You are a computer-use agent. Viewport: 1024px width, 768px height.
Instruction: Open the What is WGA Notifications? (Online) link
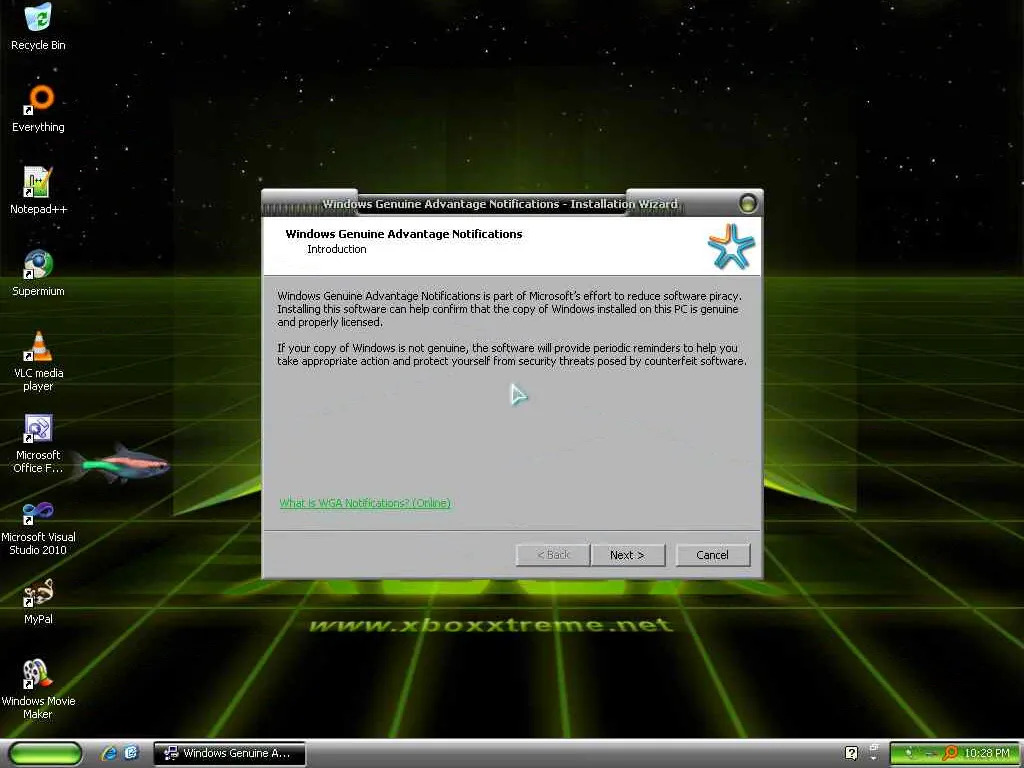(365, 503)
